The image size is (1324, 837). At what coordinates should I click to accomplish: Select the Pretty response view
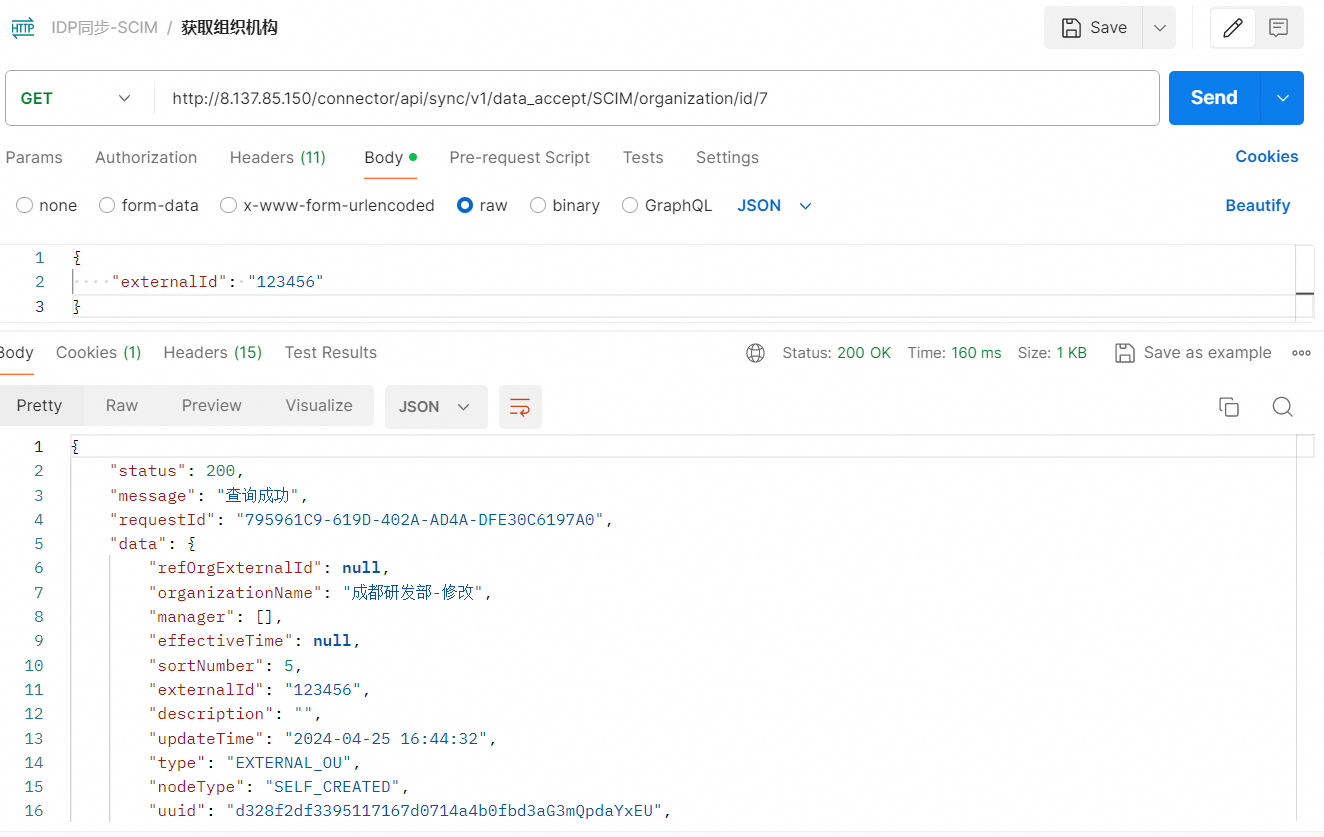point(40,406)
